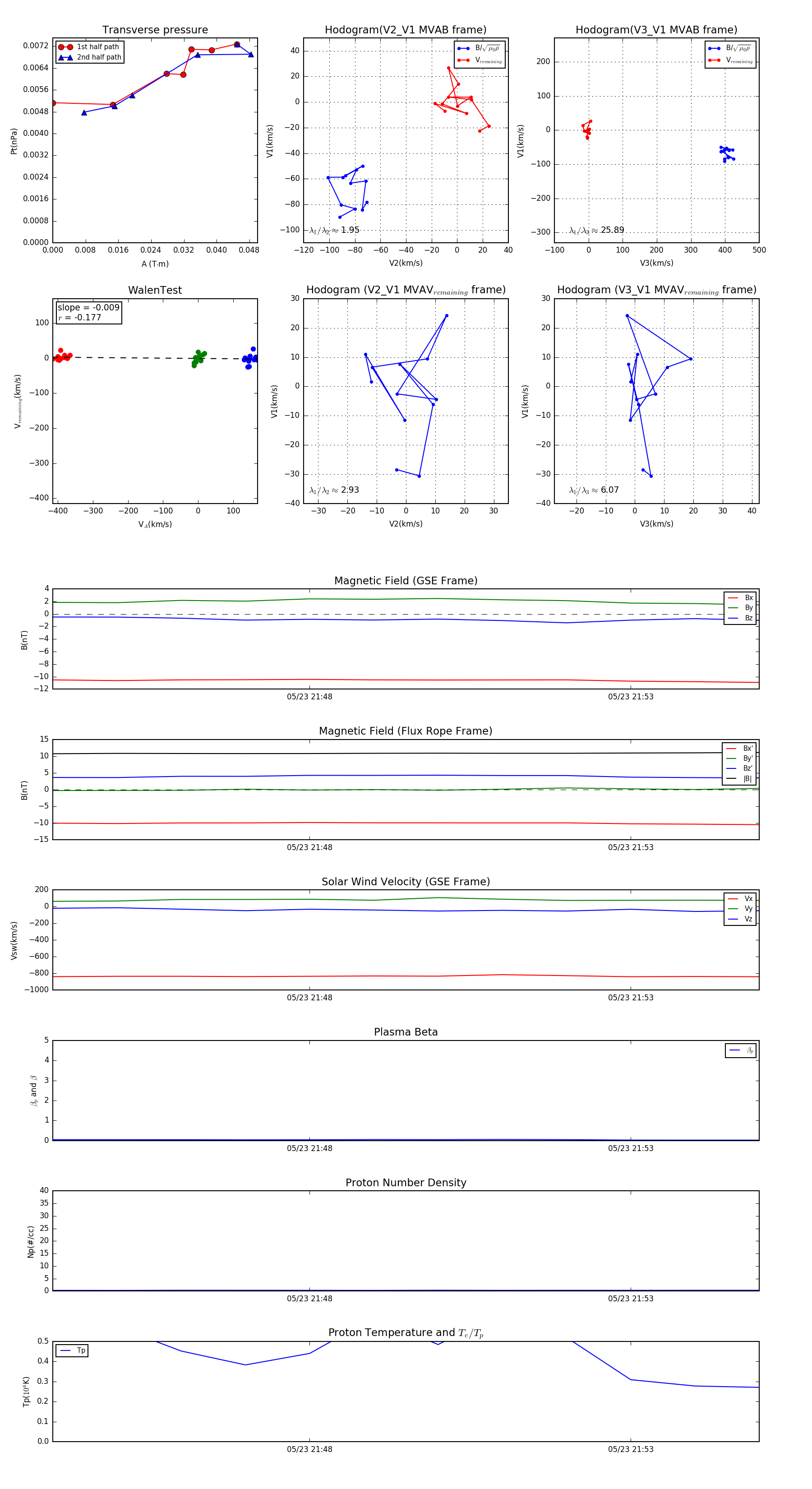Click the "Hodogram(V3_V1 MVAB frame)" title
The width and height of the screenshot is (812, 1489).
(x=656, y=30)
